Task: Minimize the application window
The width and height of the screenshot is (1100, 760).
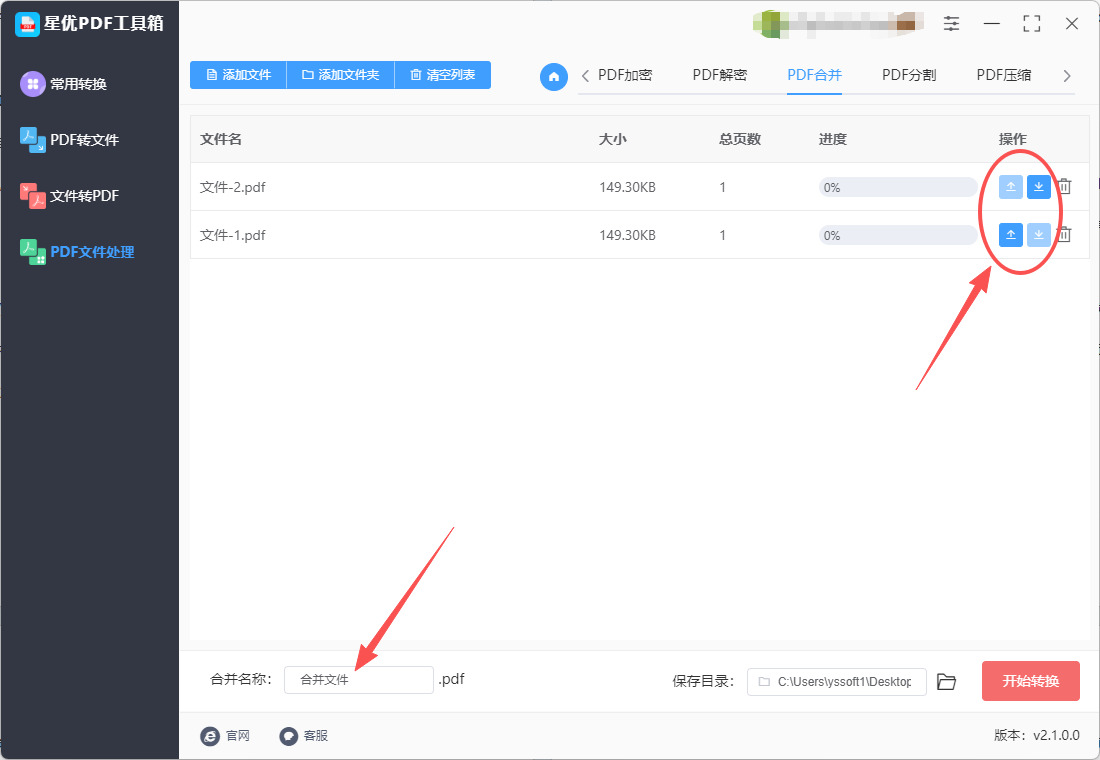Action: click(992, 23)
